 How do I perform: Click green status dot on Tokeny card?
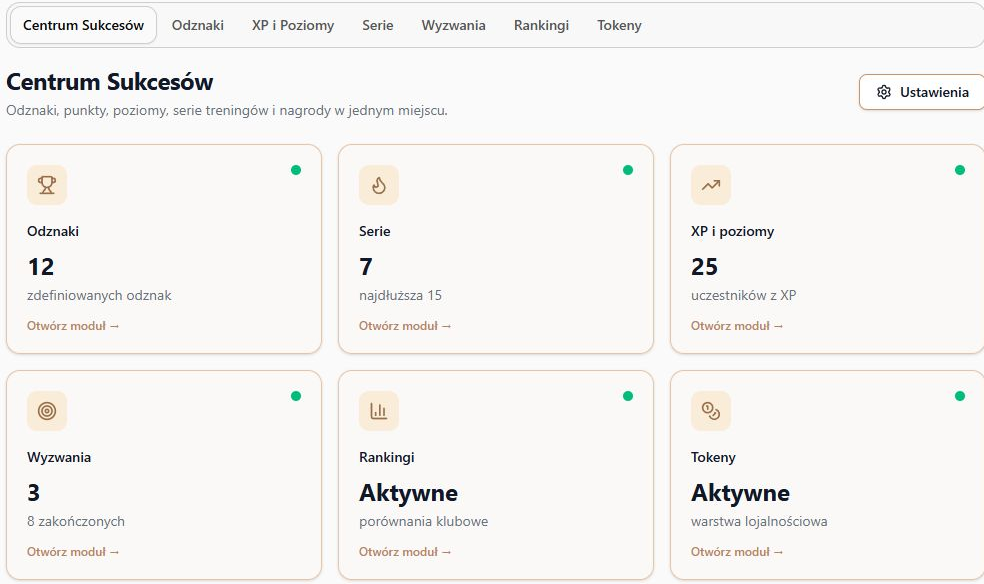click(x=960, y=396)
